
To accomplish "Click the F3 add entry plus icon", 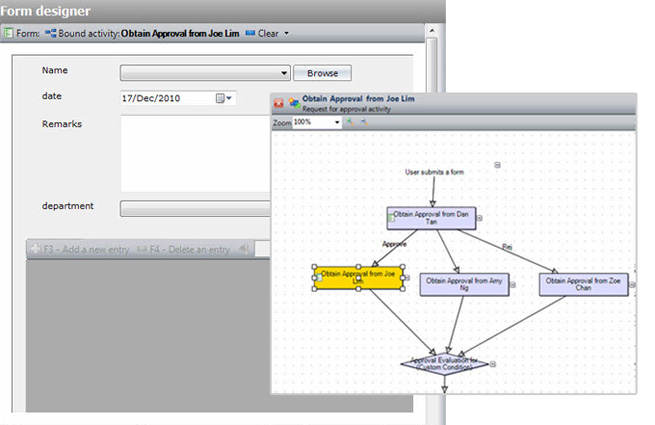I will 36,249.
